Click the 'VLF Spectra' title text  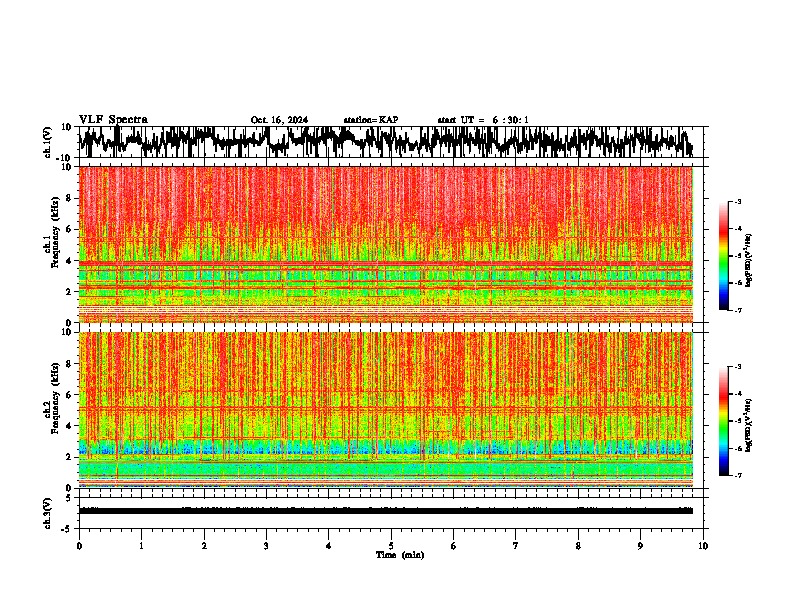pos(113,120)
